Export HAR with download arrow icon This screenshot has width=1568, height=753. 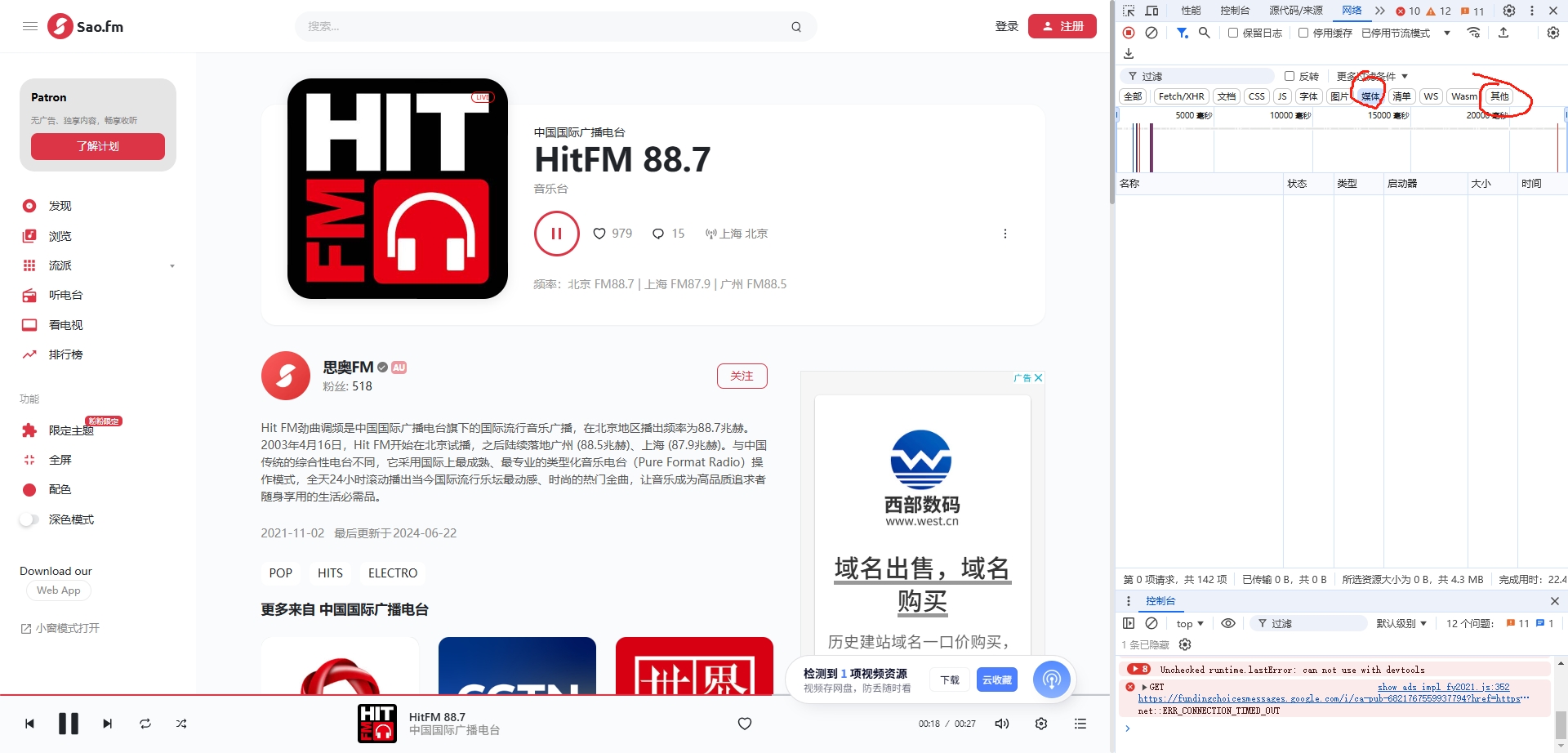[1129, 54]
